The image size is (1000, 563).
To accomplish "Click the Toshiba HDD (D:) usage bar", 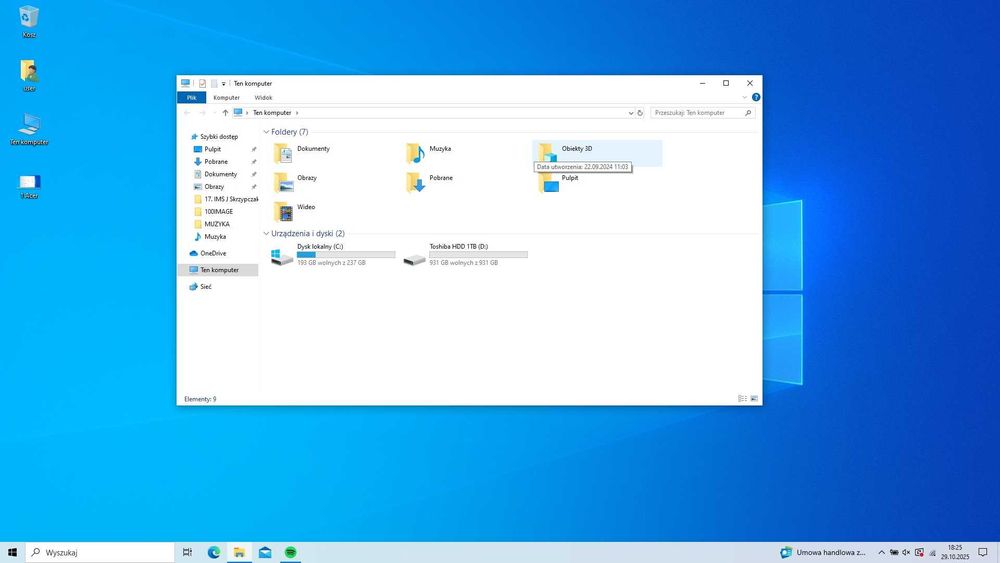I will click(x=478, y=254).
